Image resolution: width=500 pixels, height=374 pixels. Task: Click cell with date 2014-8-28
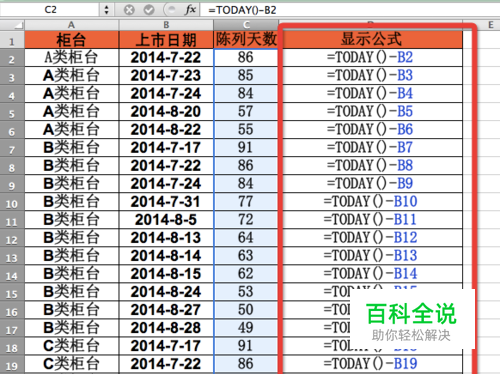pos(166,328)
